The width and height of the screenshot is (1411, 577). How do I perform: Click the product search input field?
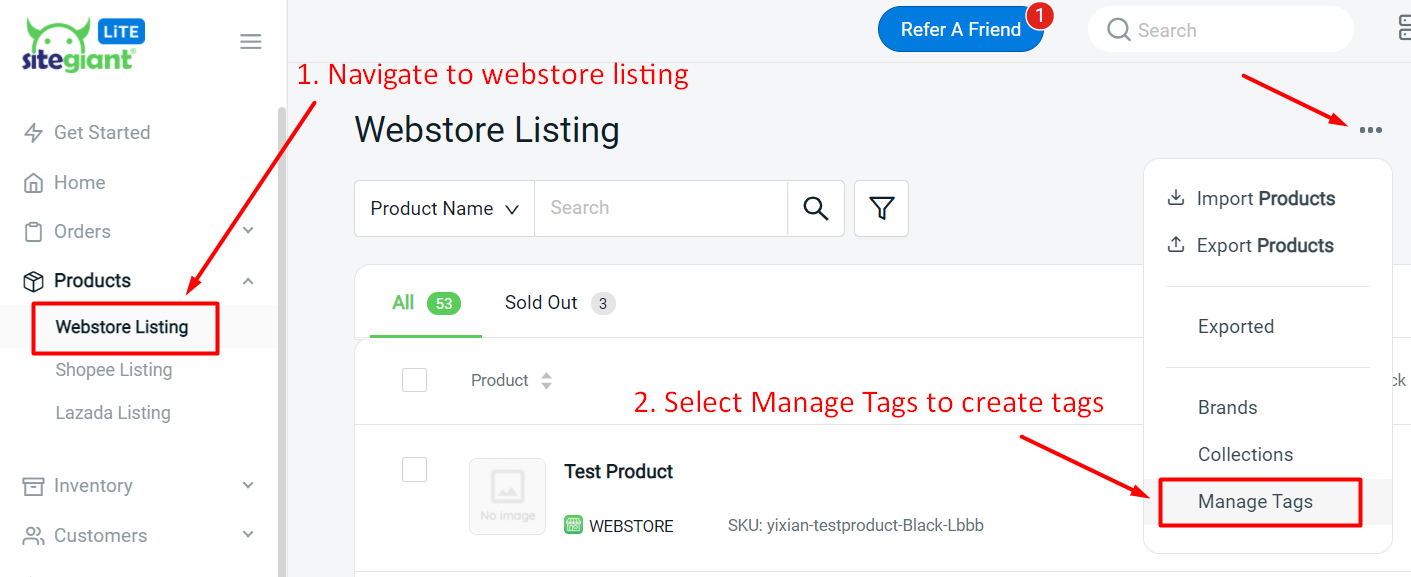pos(660,208)
